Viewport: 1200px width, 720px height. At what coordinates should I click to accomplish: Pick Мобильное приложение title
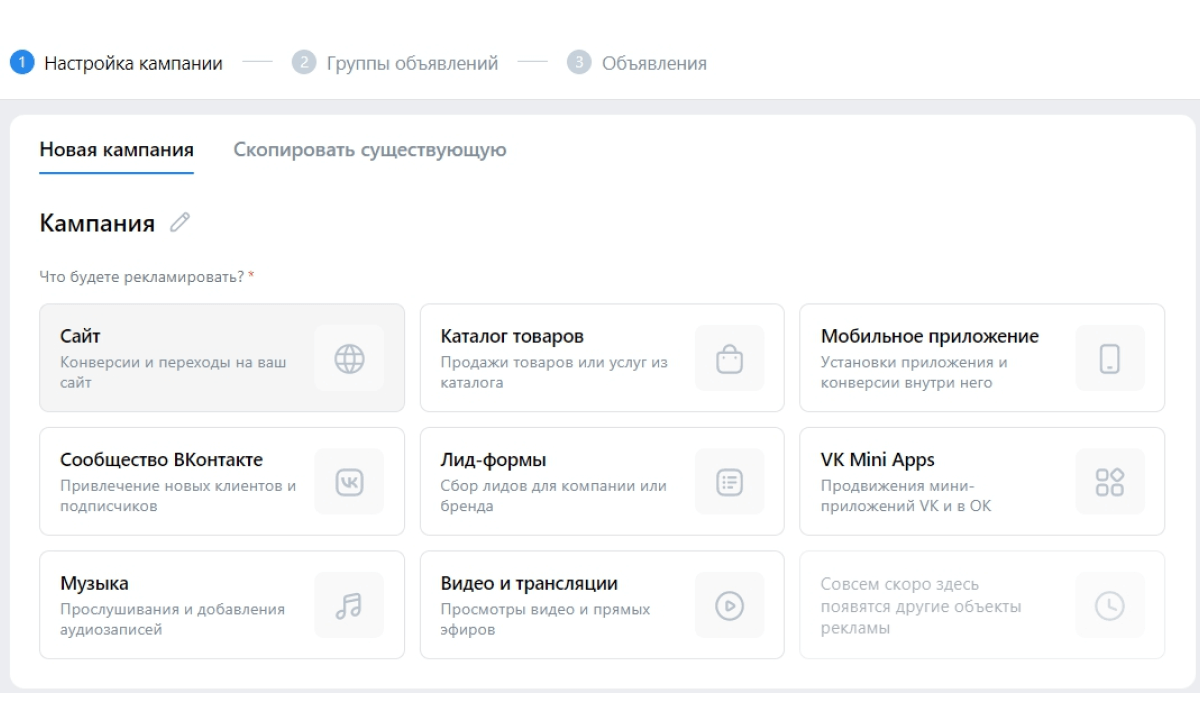point(930,336)
